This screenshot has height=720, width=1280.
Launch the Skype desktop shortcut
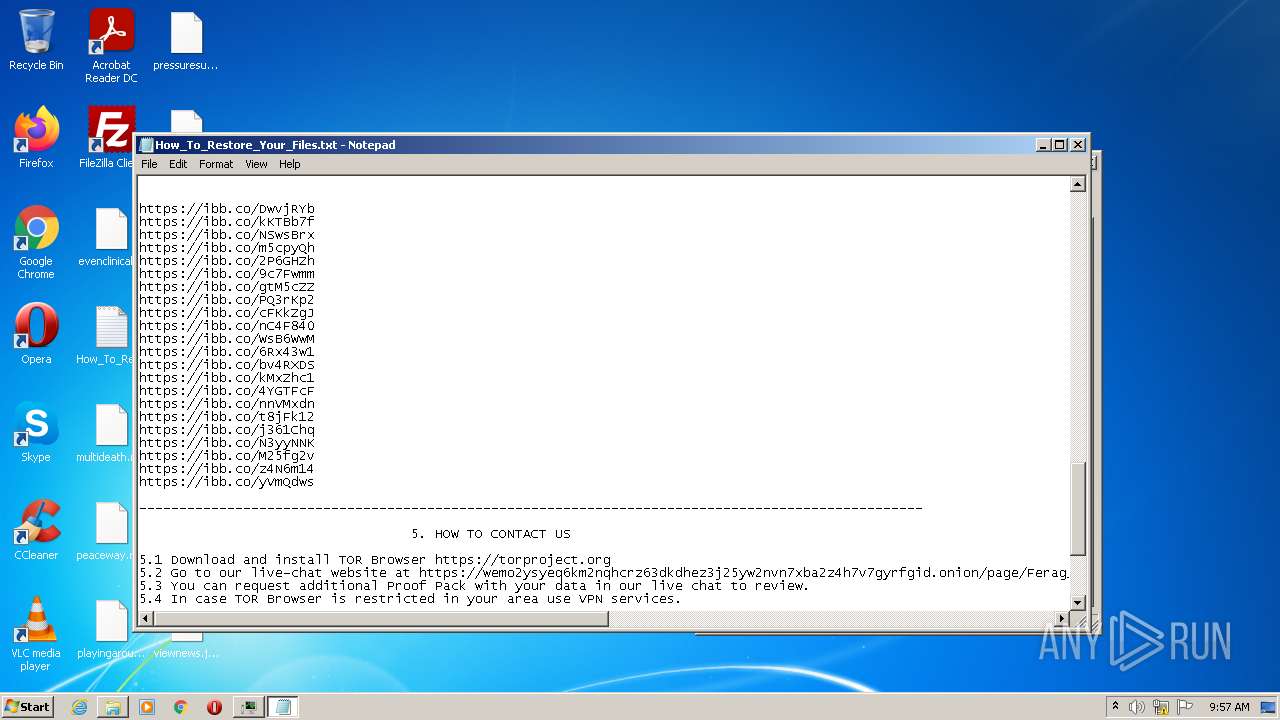(x=36, y=432)
